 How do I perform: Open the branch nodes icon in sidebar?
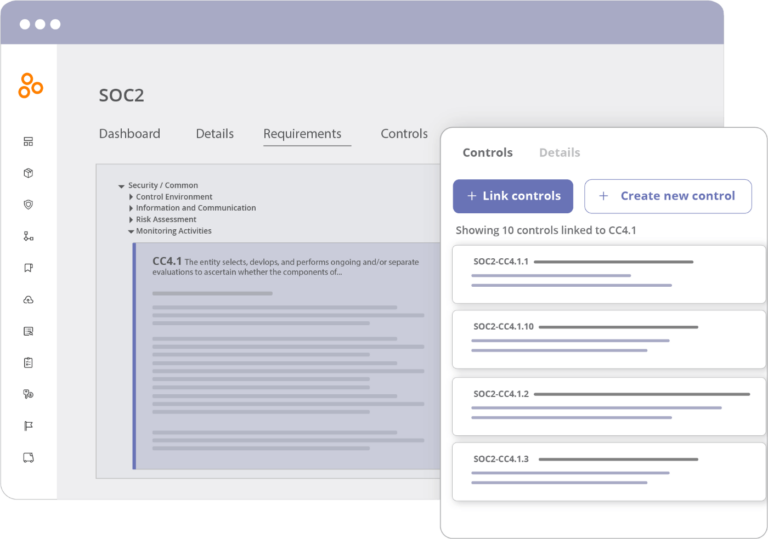coord(28,236)
